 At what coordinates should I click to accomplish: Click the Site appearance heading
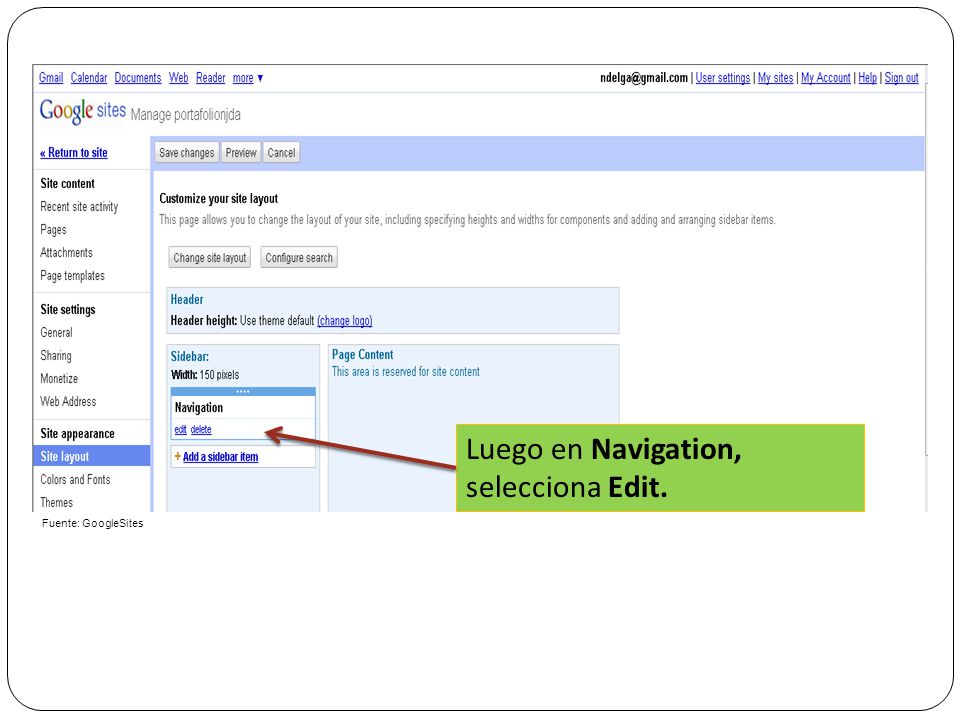coord(78,433)
